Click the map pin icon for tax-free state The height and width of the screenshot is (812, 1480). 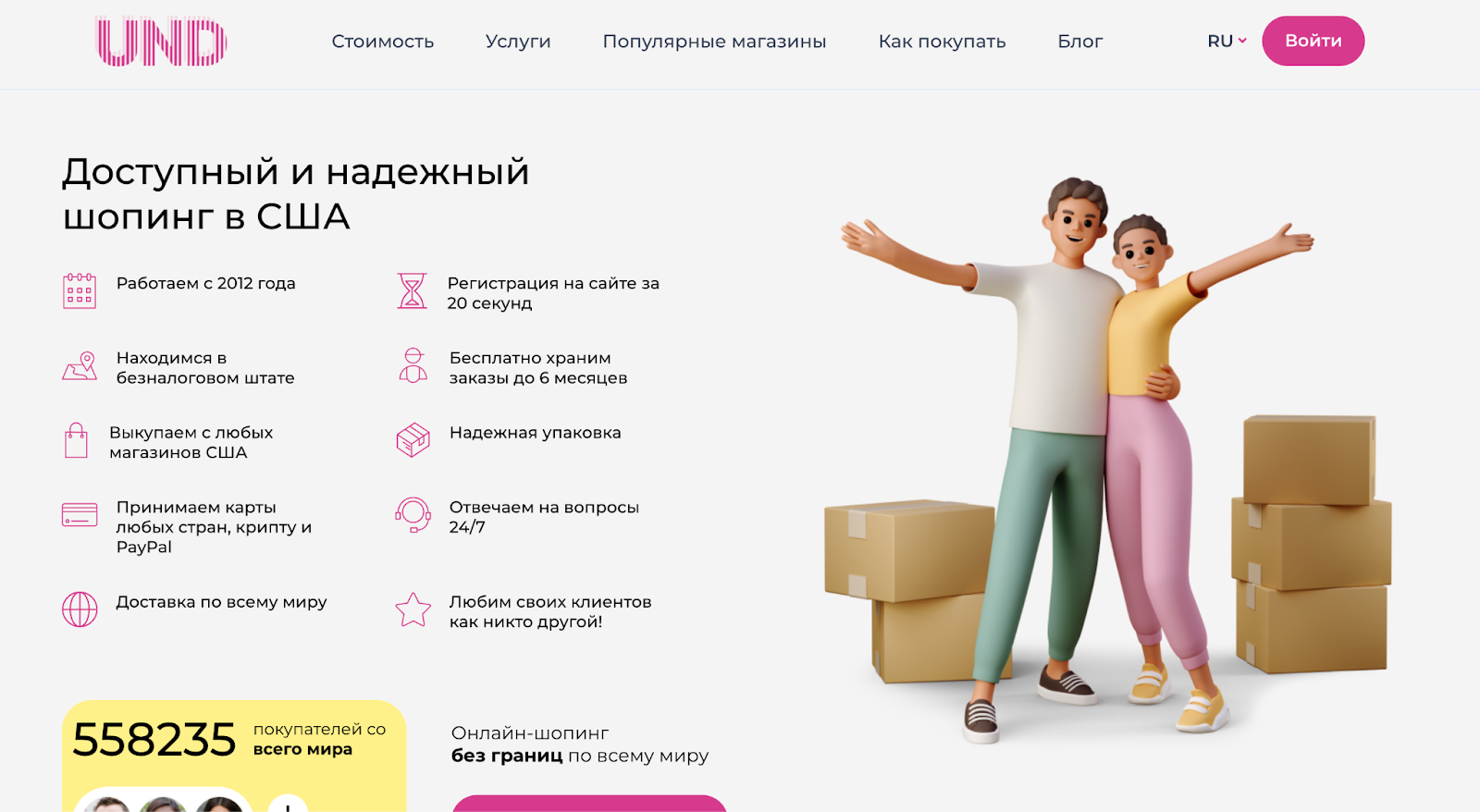coord(80,365)
